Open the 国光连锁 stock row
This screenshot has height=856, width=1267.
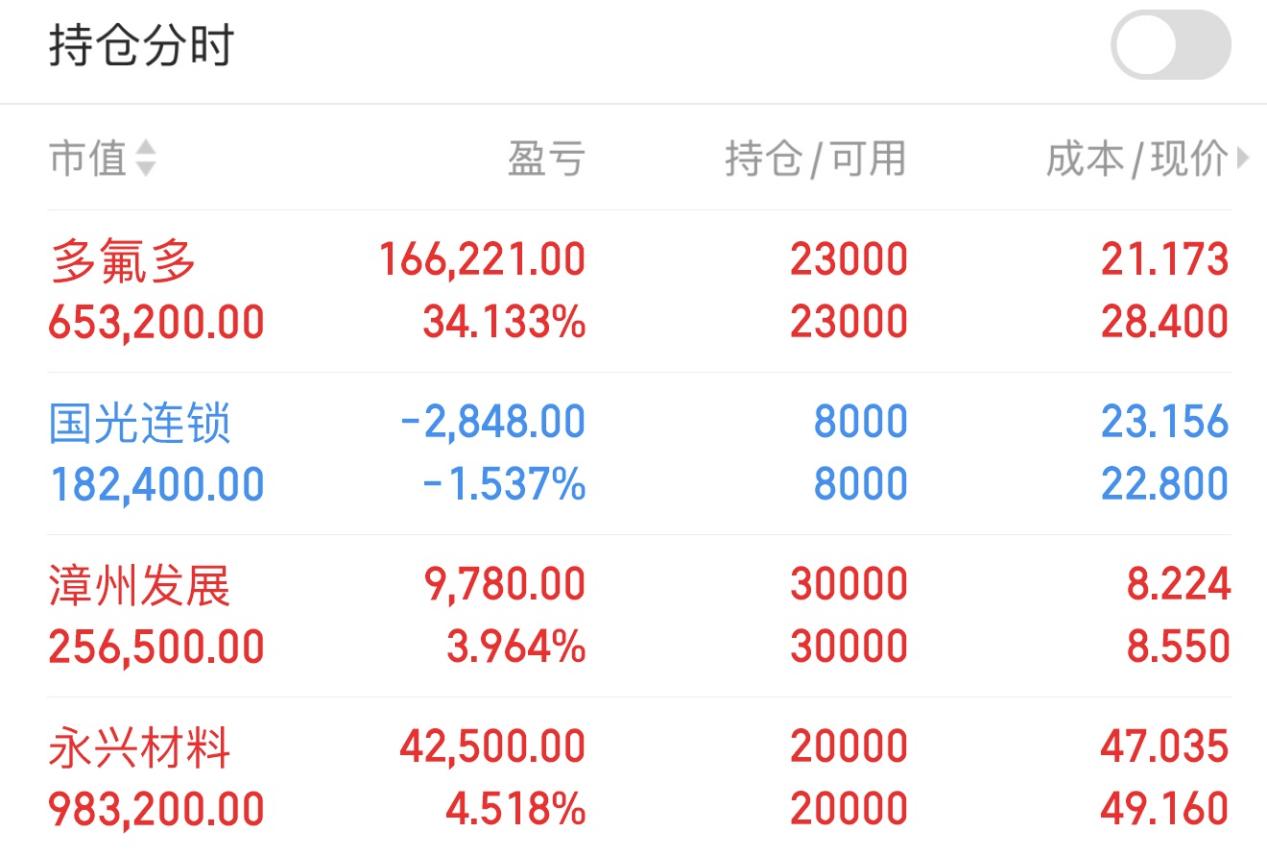click(x=640, y=453)
